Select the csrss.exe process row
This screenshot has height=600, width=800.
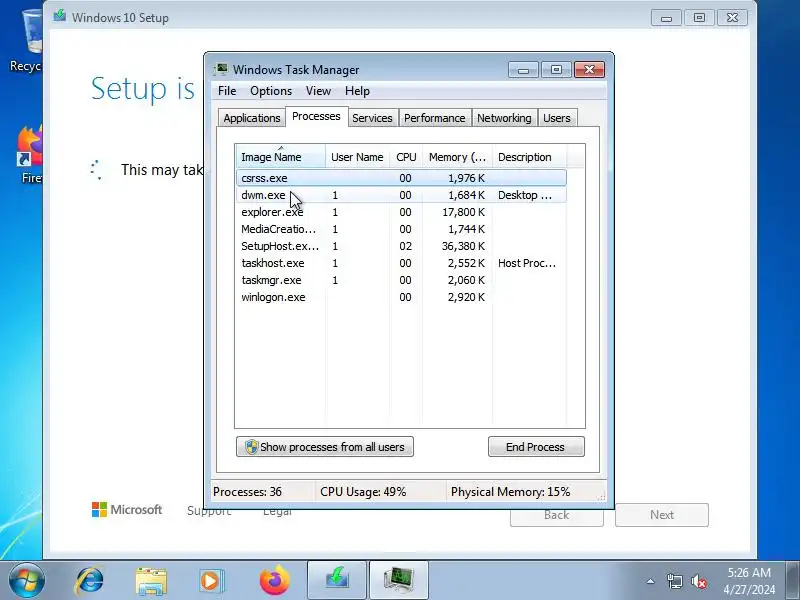pyautogui.click(x=401, y=178)
